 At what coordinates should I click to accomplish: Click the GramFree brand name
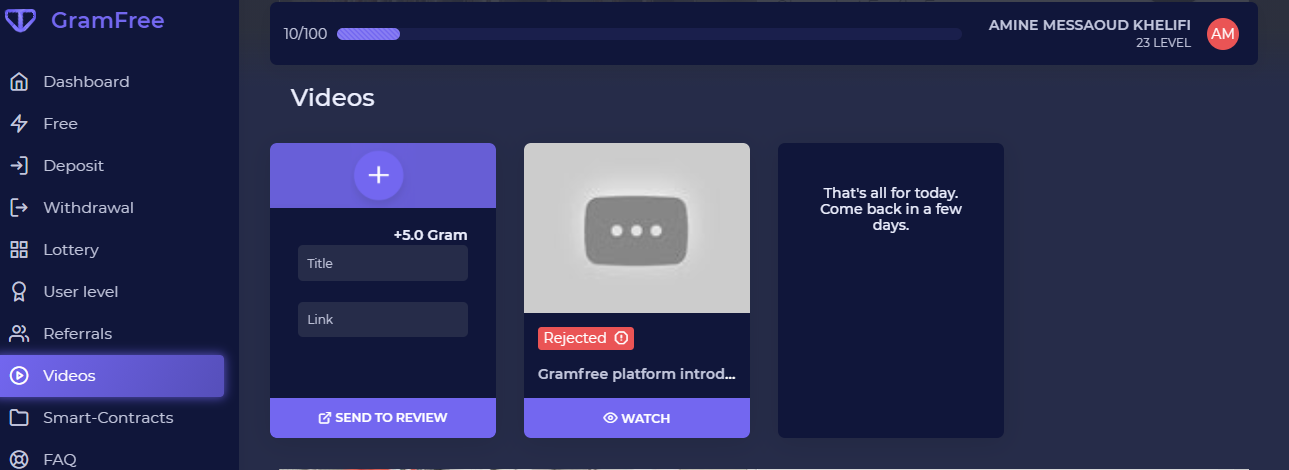[x=107, y=20]
